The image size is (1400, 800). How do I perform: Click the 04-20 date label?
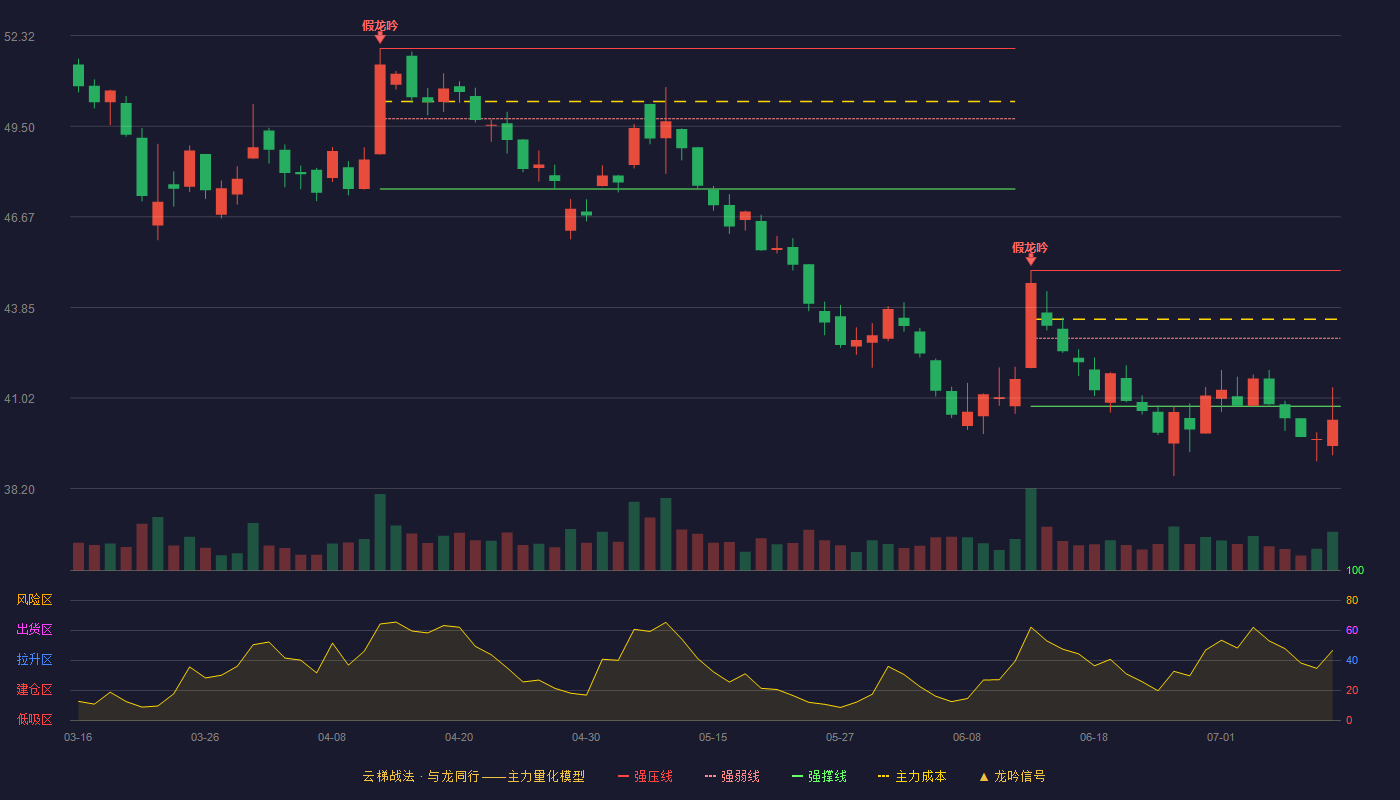click(x=459, y=737)
